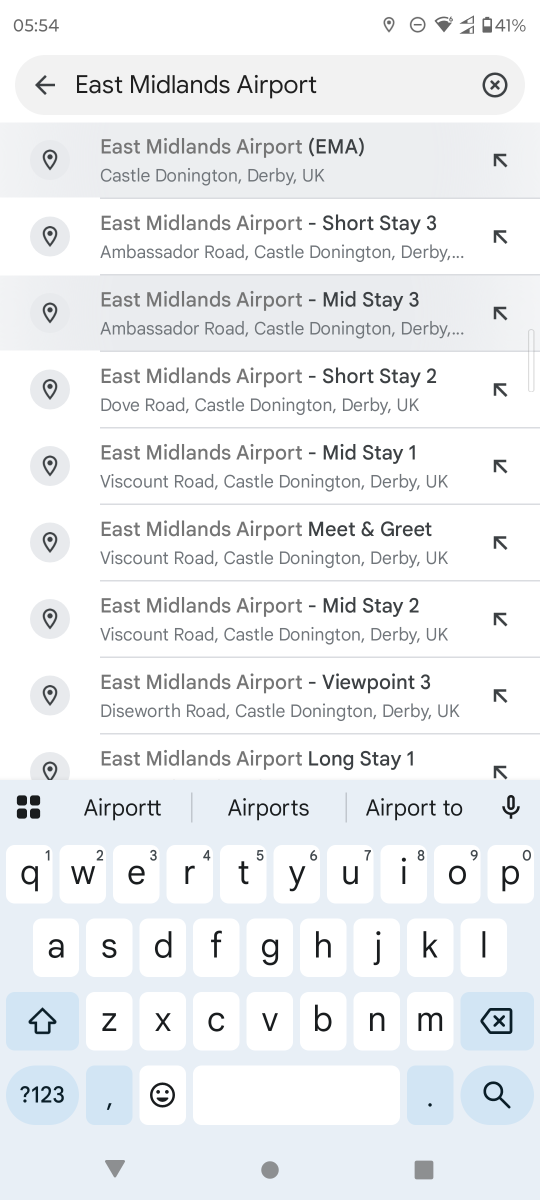The width and height of the screenshot is (540, 1200).
Task: Tap the location pin beside Meet & Greet
Action: click(50, 543)
